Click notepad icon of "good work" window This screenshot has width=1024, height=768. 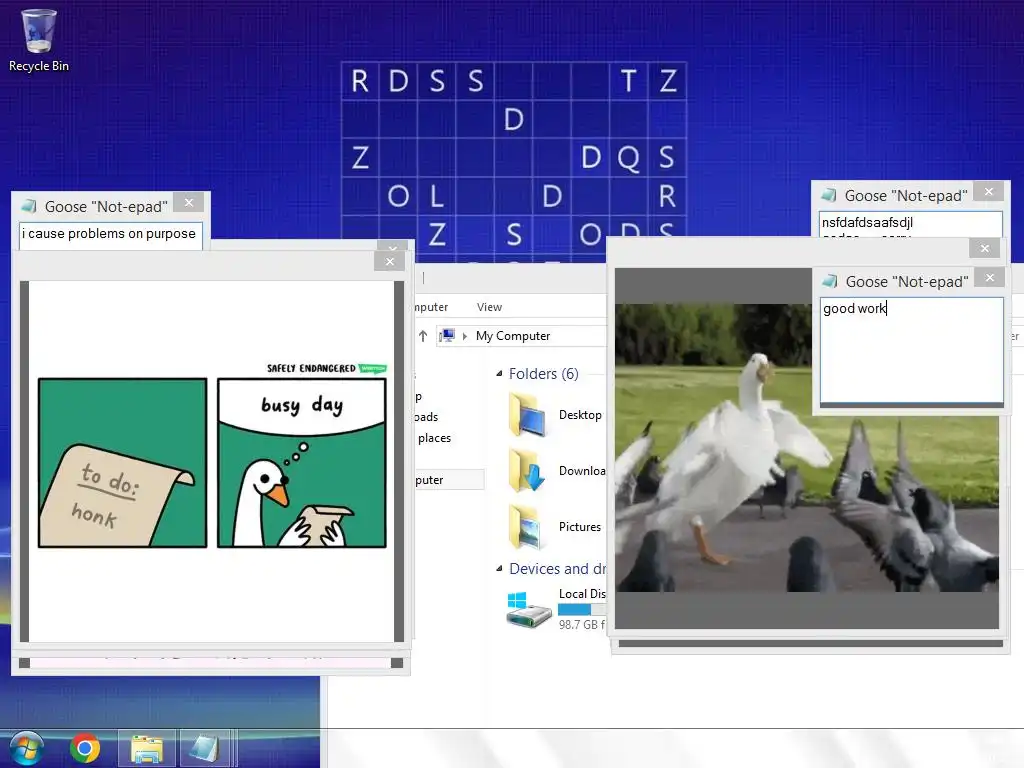click(830, 281)
